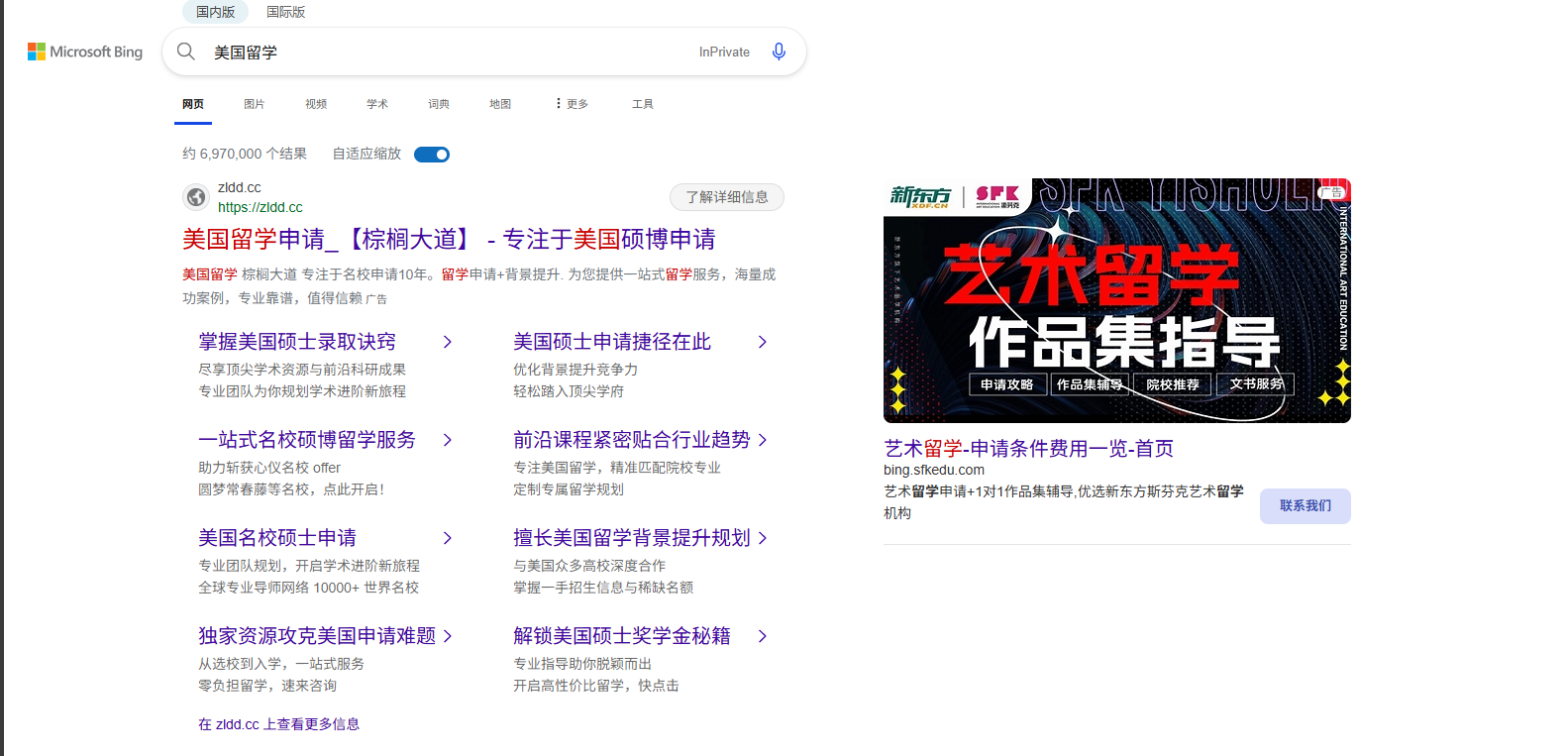Click 作品集辅导 in the ad banner
The width and height of the screenshot is (1568, 756).
pos(1090,384)
